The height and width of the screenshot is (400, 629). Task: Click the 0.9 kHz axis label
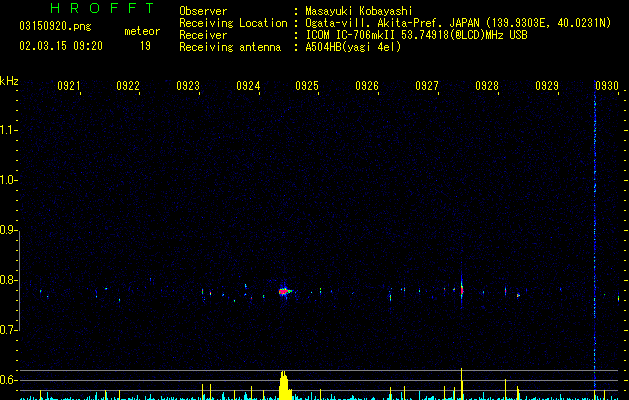click(x=8, y=230)
